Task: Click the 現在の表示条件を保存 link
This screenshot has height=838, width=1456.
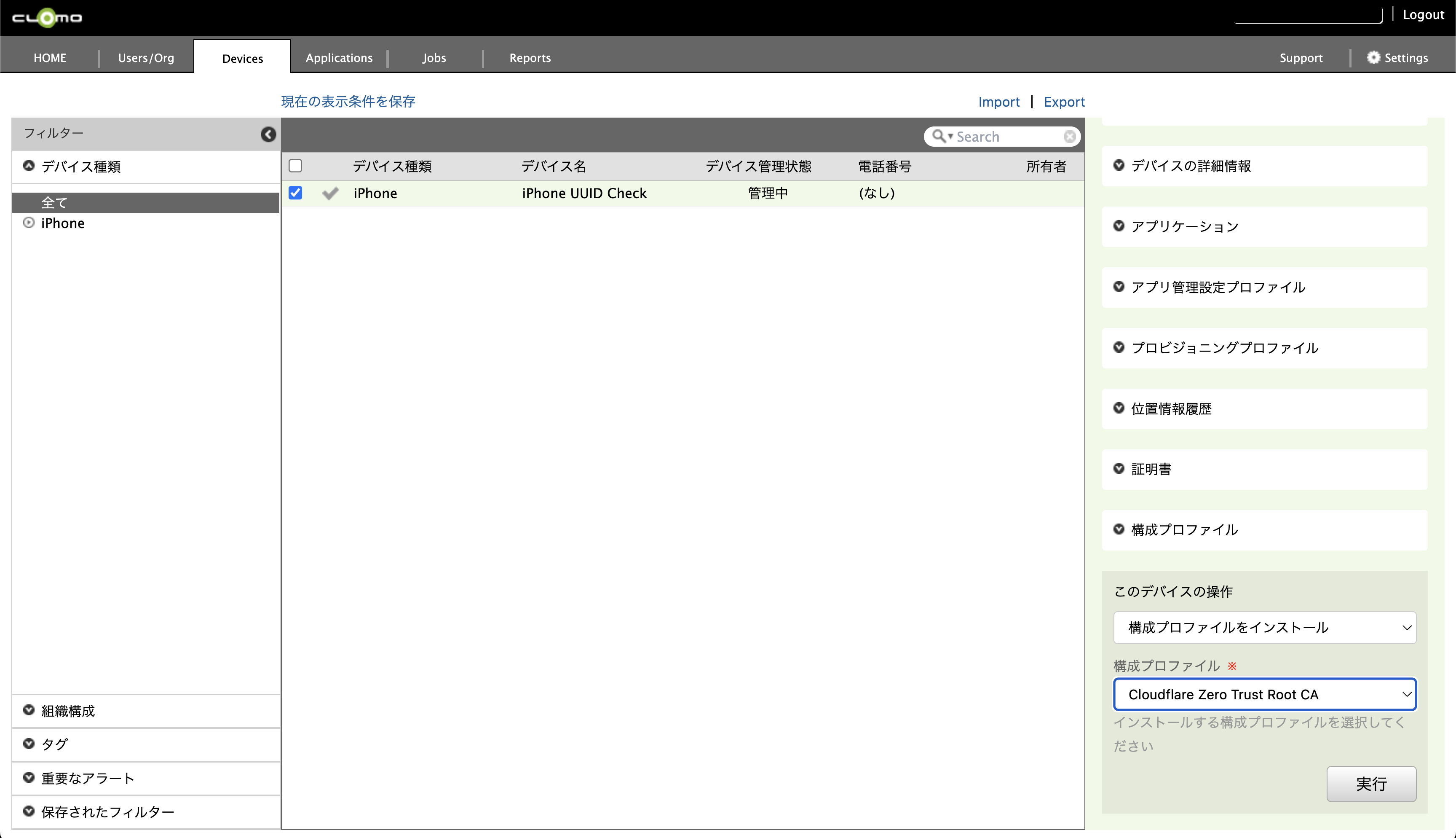Action: point(348,102)
